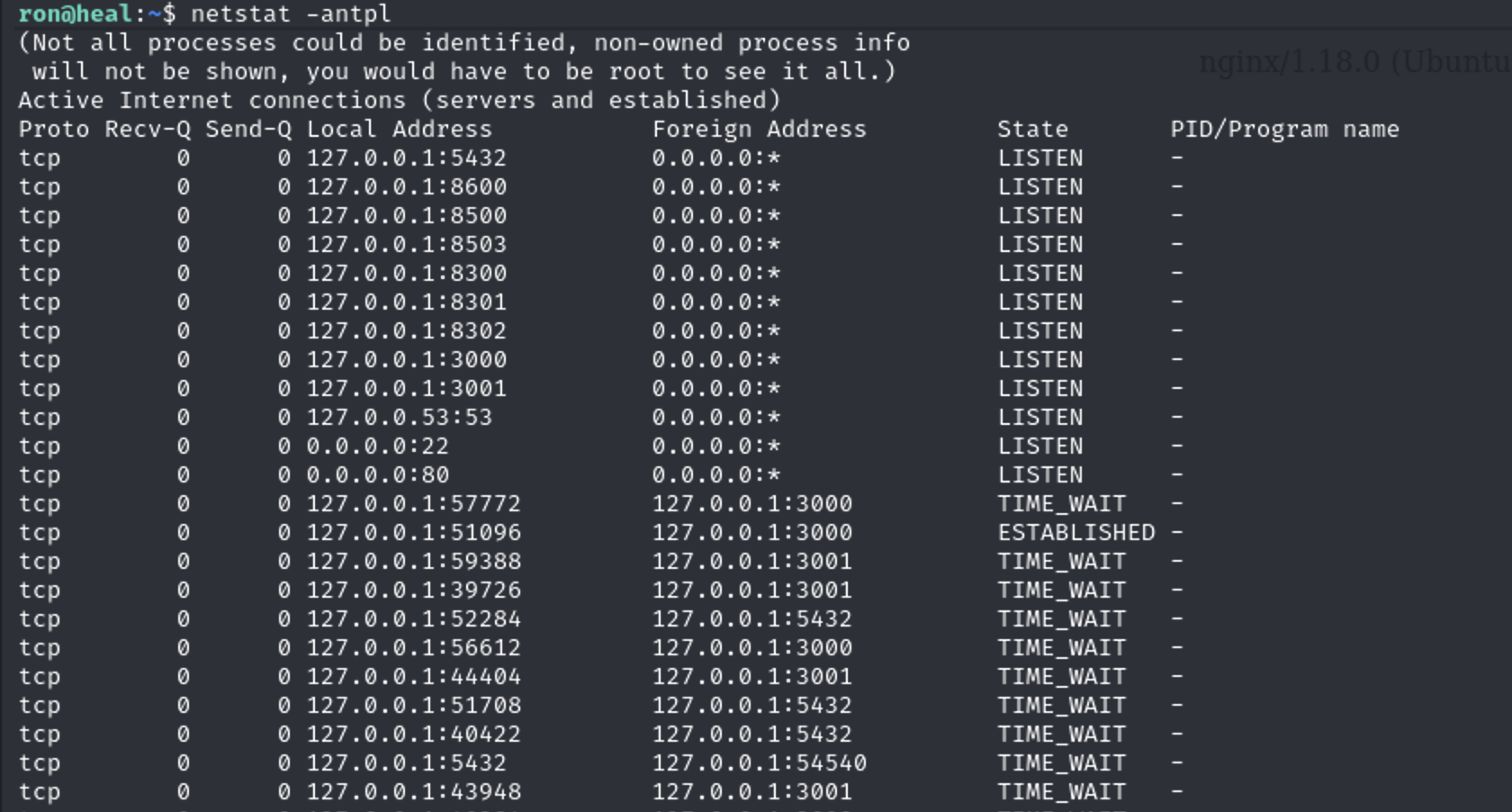Click the State column header
Screen dimensions: 1512x812
(x=1033, y=130)
